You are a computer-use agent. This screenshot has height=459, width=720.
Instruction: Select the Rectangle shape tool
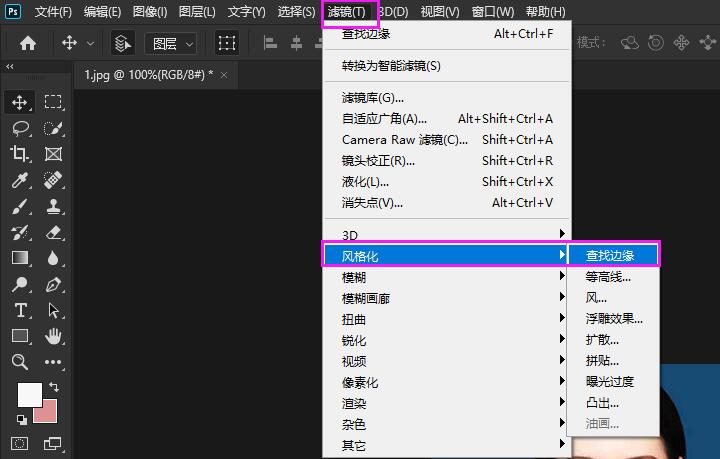[x=20, y=336]
